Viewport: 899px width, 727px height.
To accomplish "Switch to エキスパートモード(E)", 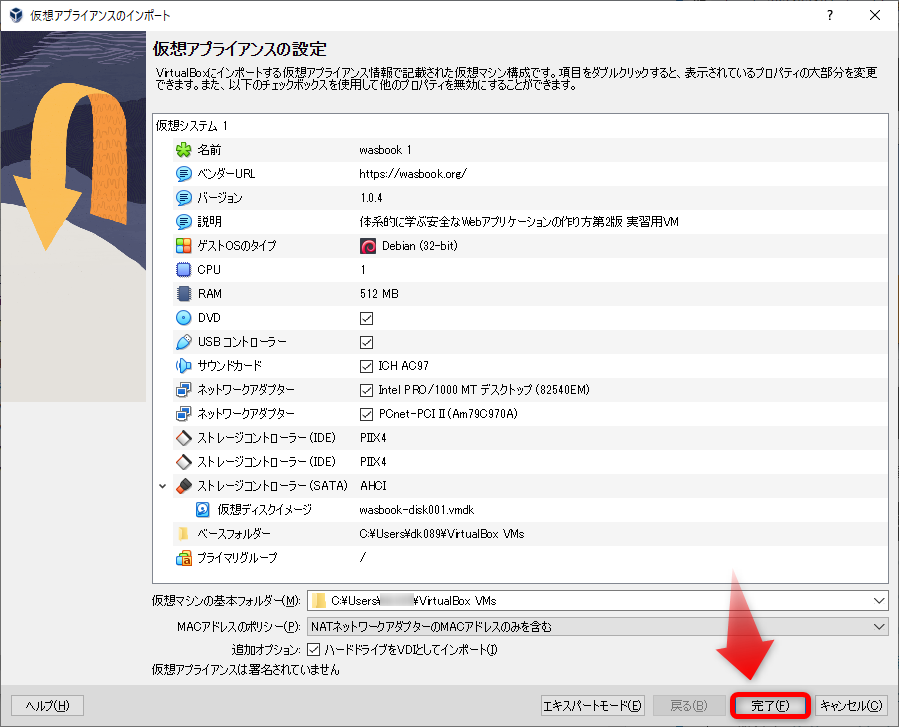I will click(x=593, y=706).
